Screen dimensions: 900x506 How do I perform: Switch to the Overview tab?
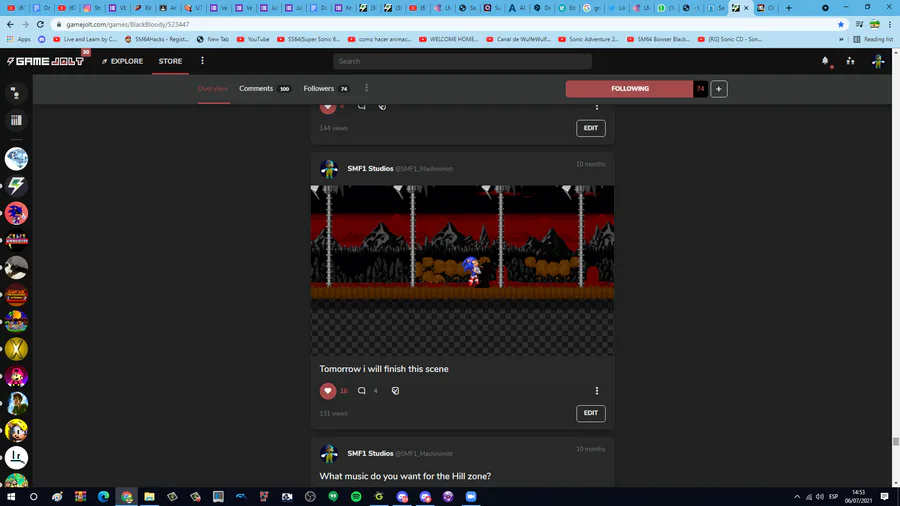tap(212, 88)
